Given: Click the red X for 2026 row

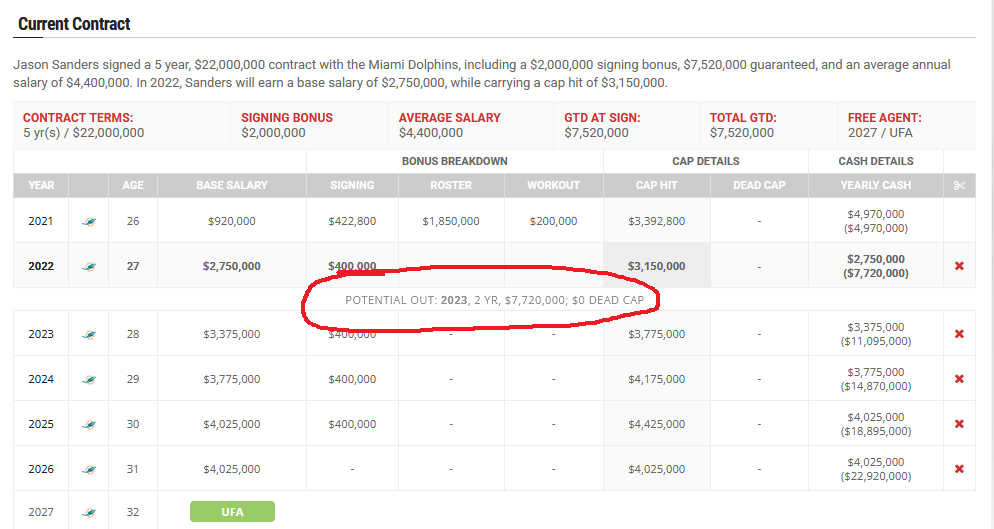Looking at the screenshot, I should [x=959, y=469].
